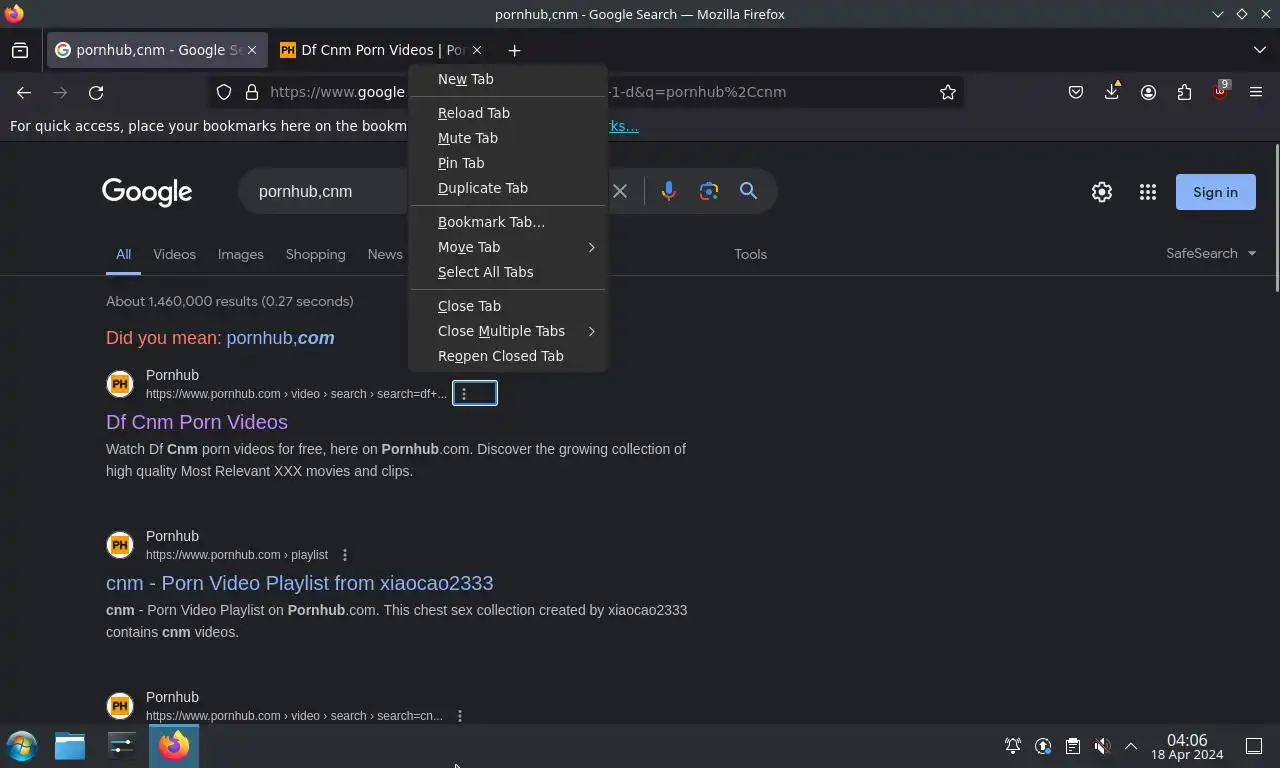Image resolution: width=1280 pixels, height=768 pixels.
Task: Open a new tab with plus button
Action: pyautogui.click(x=514, y=50)
